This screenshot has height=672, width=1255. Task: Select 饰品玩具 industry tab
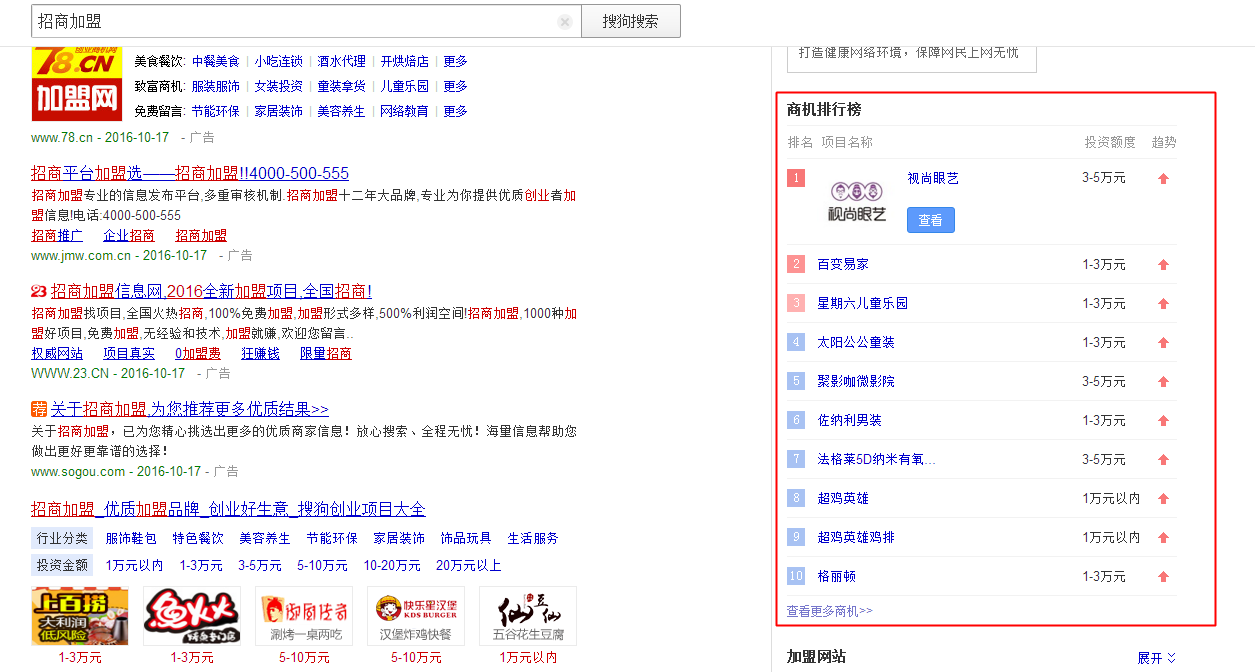point(466,538)
